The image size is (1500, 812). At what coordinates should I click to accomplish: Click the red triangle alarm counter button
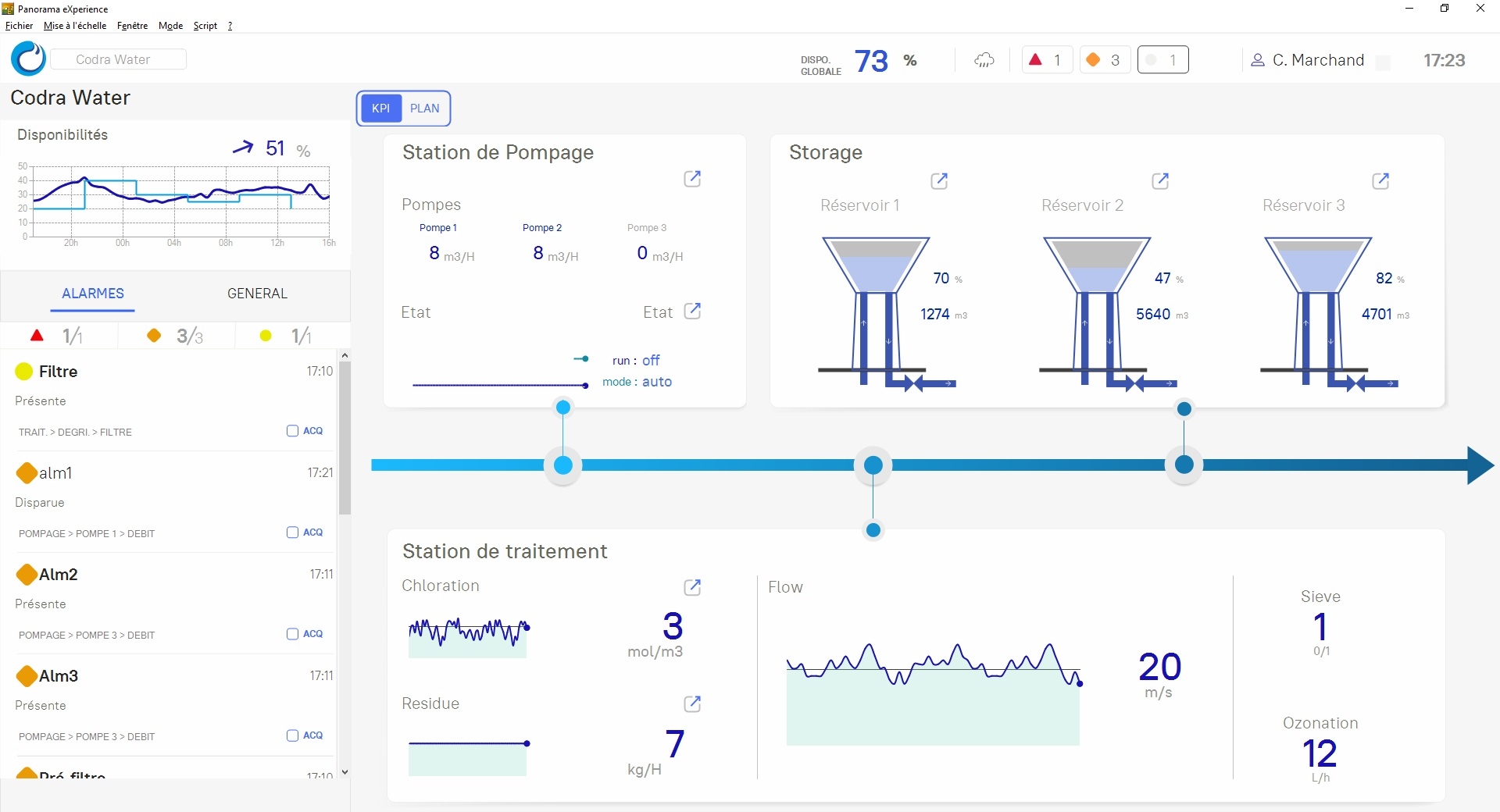(1047, 60)
